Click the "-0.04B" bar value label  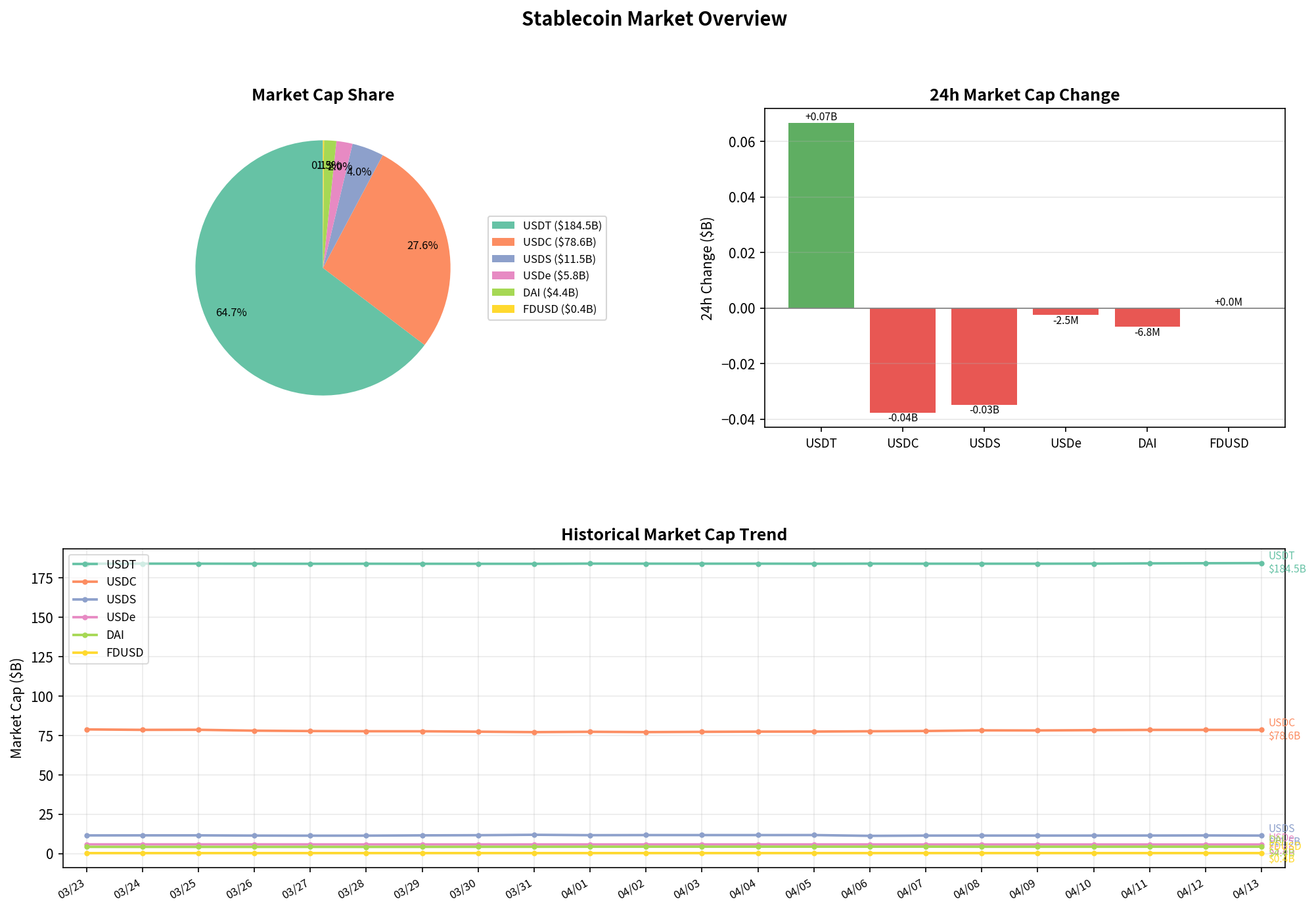tap(903, 418)
